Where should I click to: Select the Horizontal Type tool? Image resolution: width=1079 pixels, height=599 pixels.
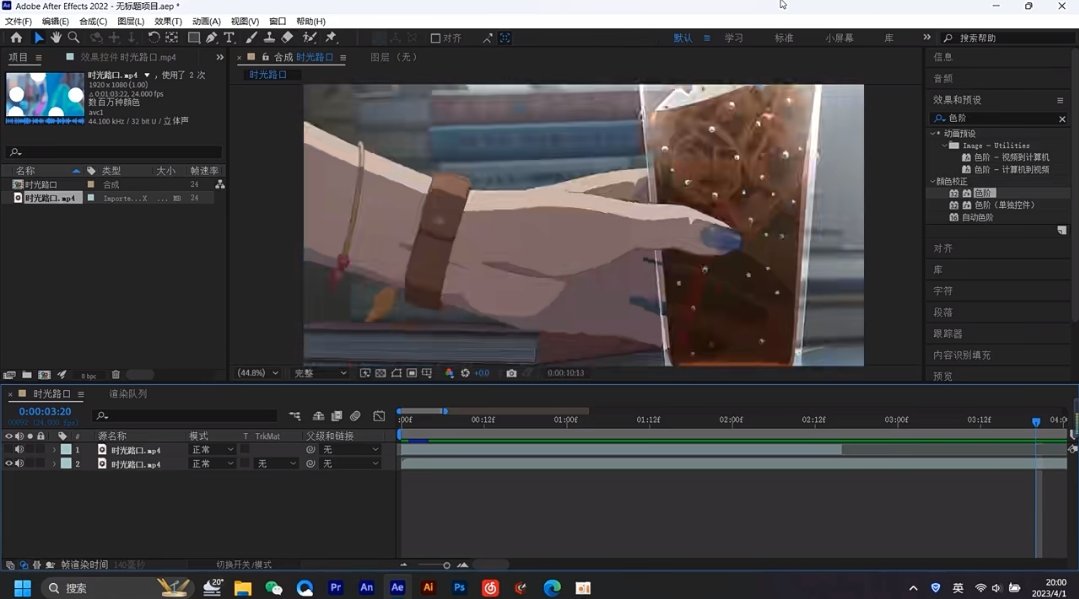[229, 38]
